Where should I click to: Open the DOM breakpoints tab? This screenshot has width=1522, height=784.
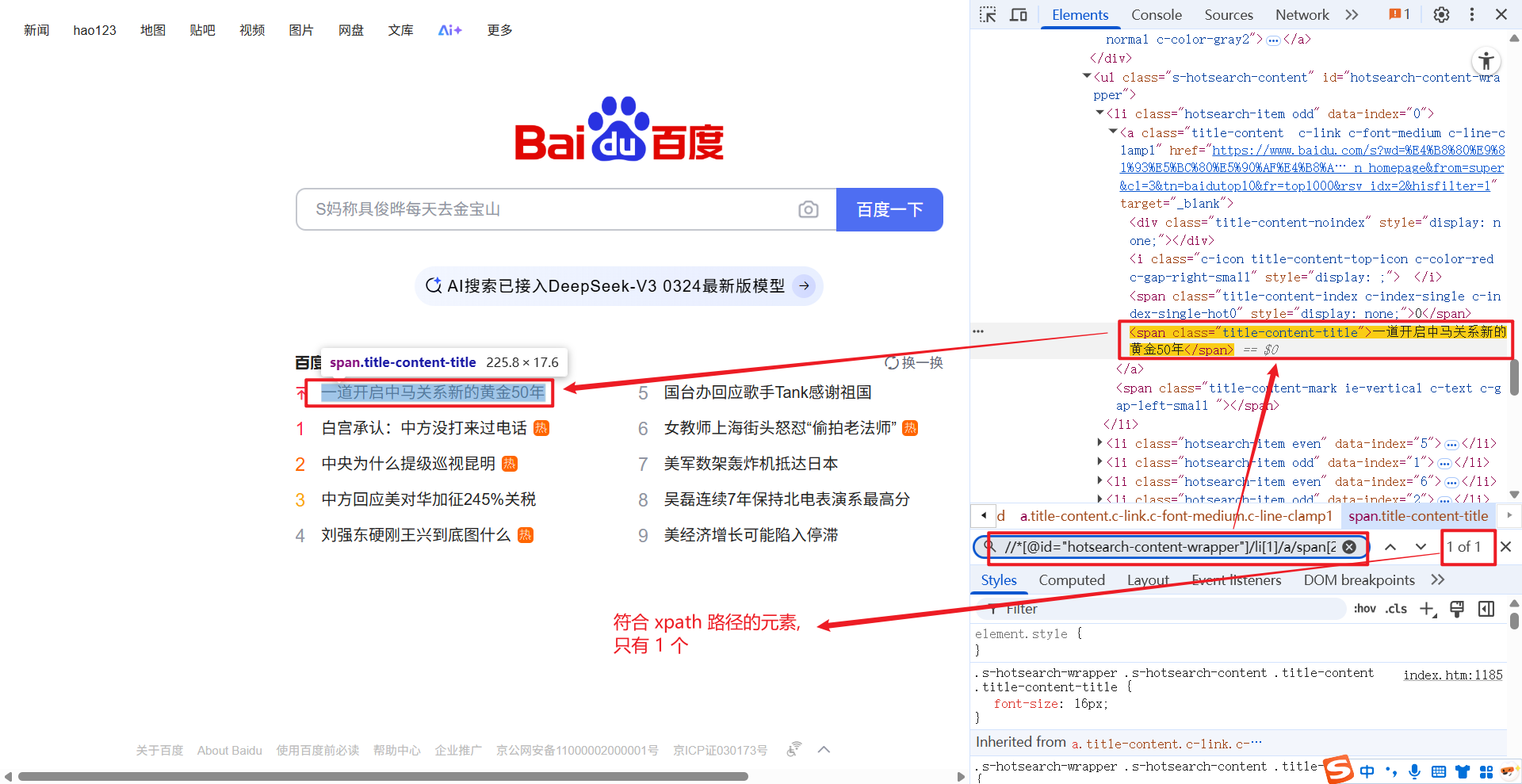[x=1359, y=580]
